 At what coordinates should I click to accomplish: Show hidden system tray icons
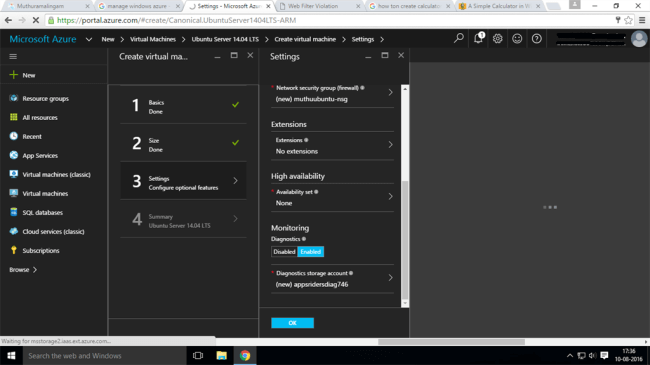coord(570,355)
